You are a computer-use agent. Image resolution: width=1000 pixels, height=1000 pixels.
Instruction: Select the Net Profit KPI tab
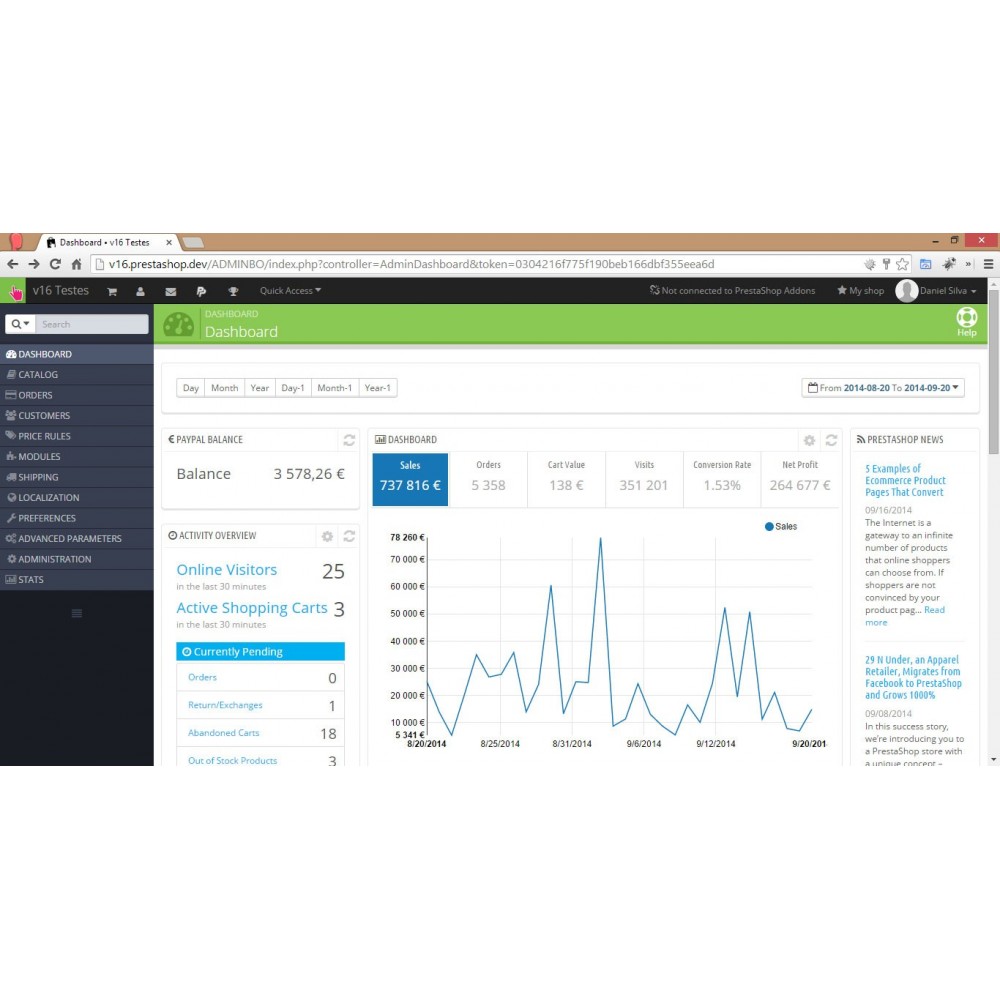pyautogui.click(x=800, y=480)
